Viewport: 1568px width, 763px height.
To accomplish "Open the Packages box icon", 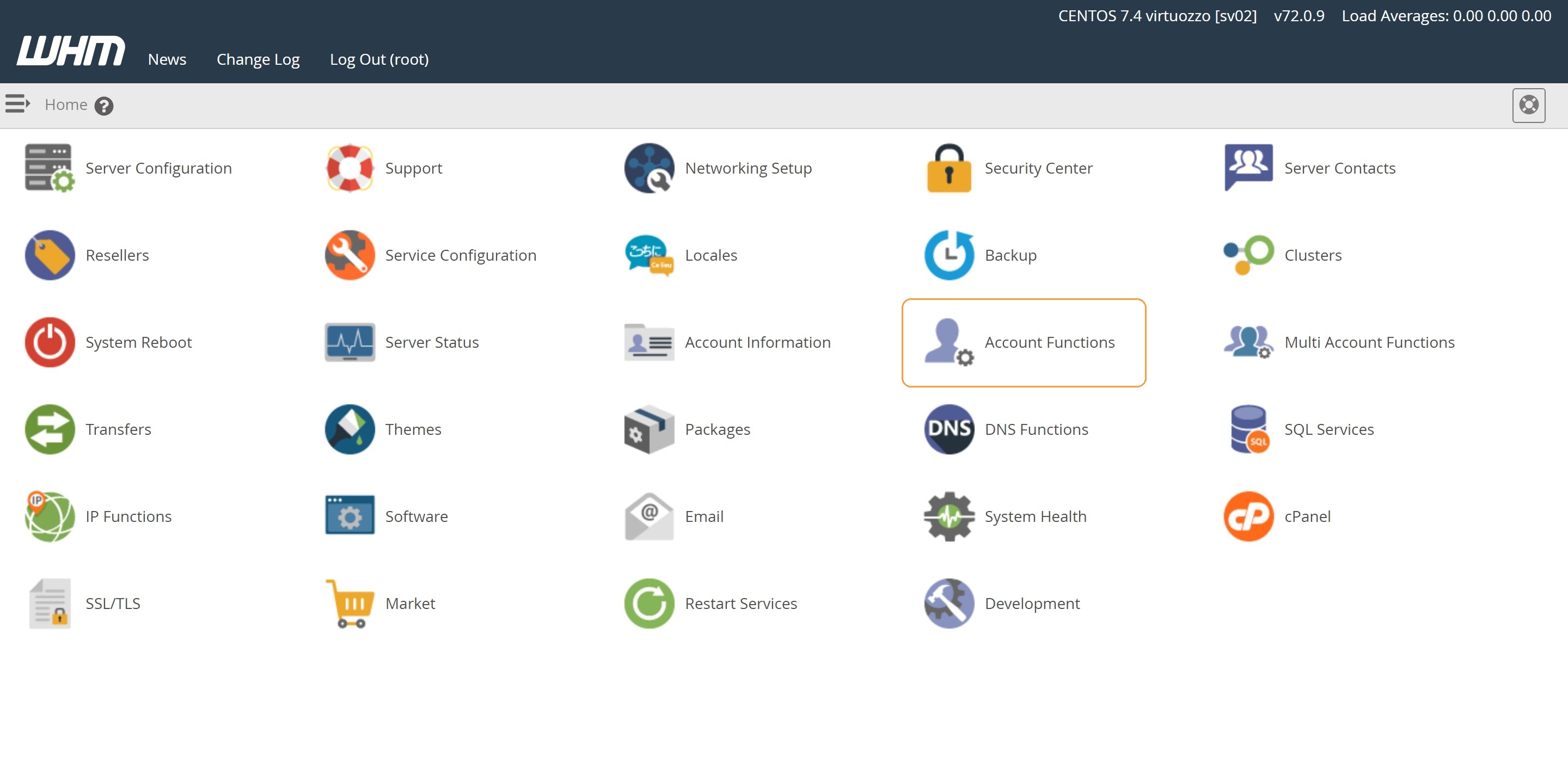I will click(x=649, y=429).
